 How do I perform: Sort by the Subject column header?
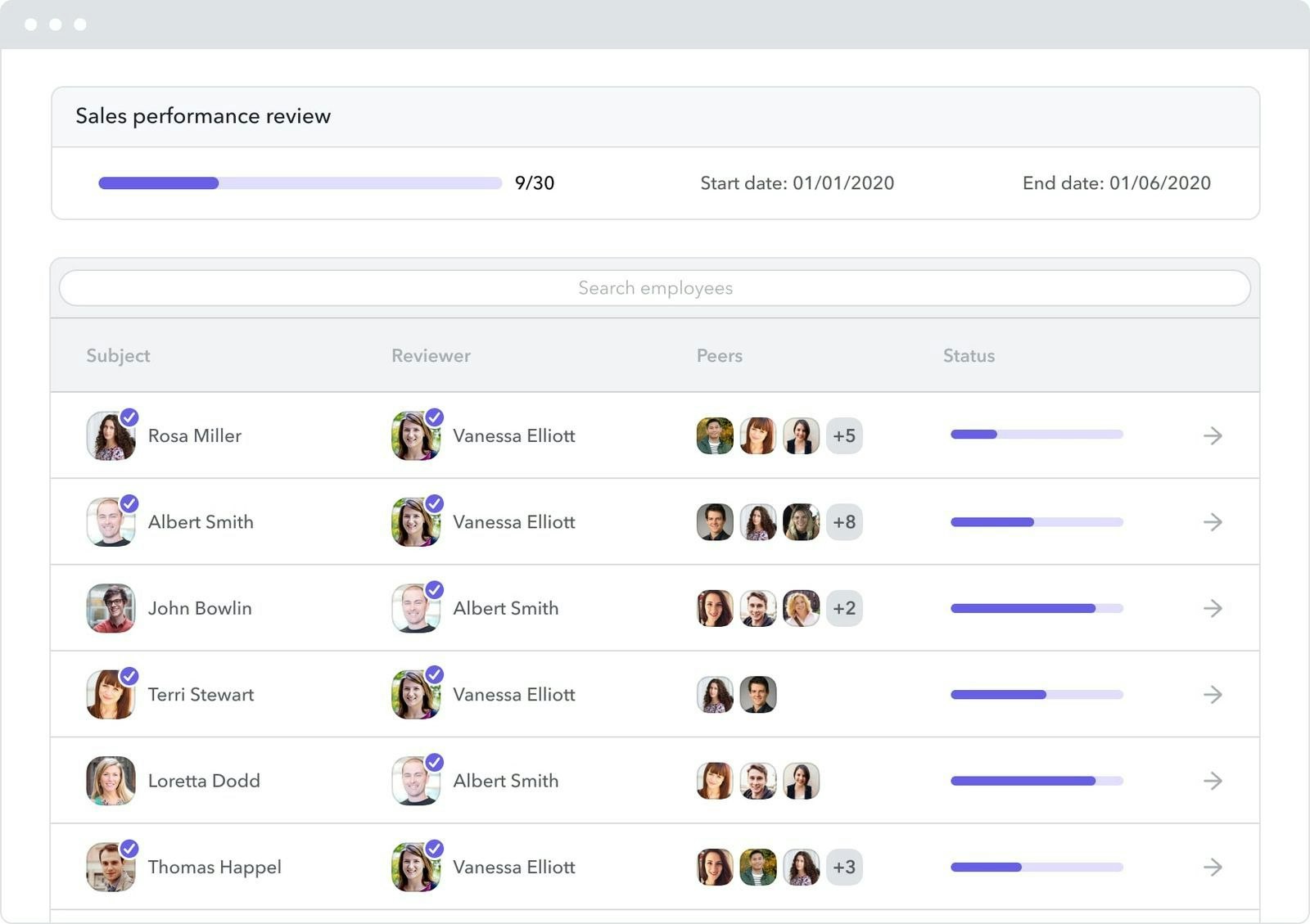[118, 356]
